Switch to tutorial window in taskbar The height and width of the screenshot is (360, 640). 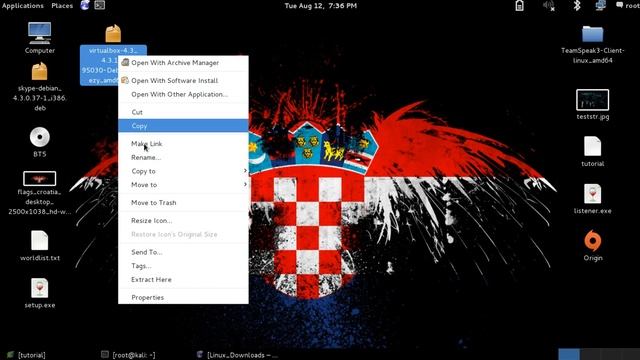click(x=27, y=355)
